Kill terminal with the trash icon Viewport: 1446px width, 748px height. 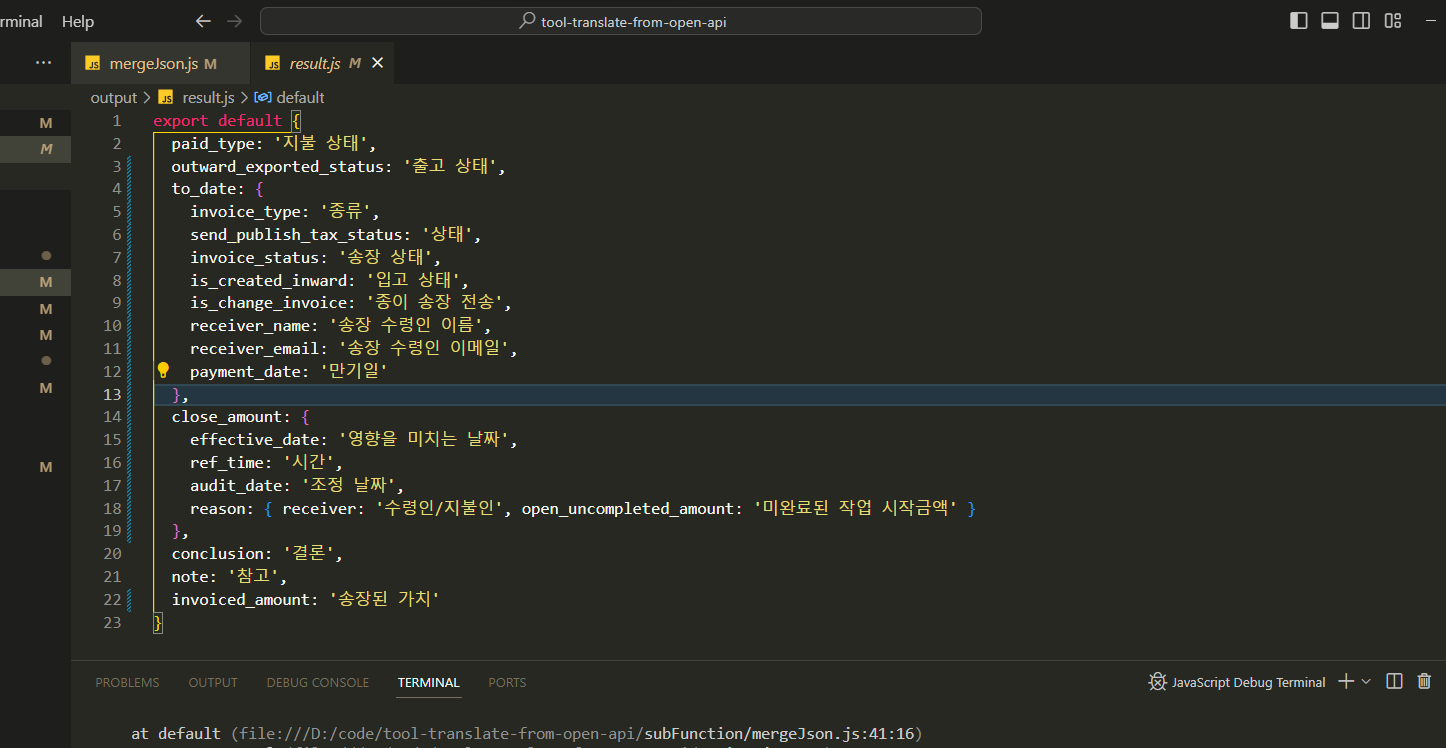pyautogui.click(x=1424, y=681)
